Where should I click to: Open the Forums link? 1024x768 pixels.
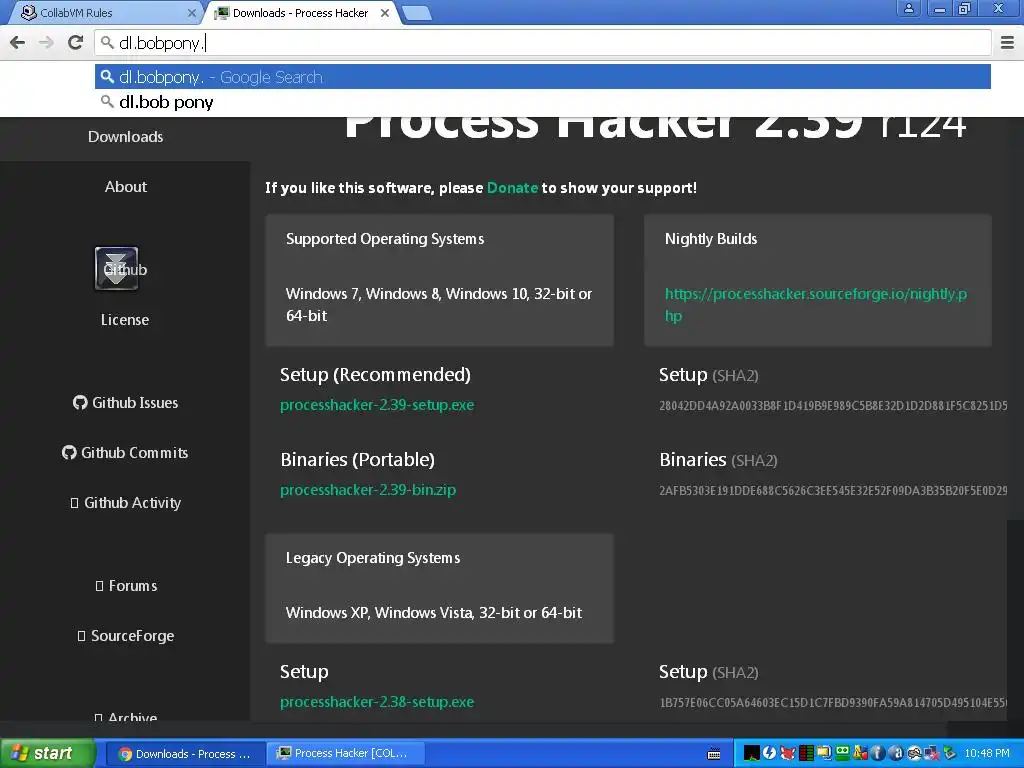[126, 586]
